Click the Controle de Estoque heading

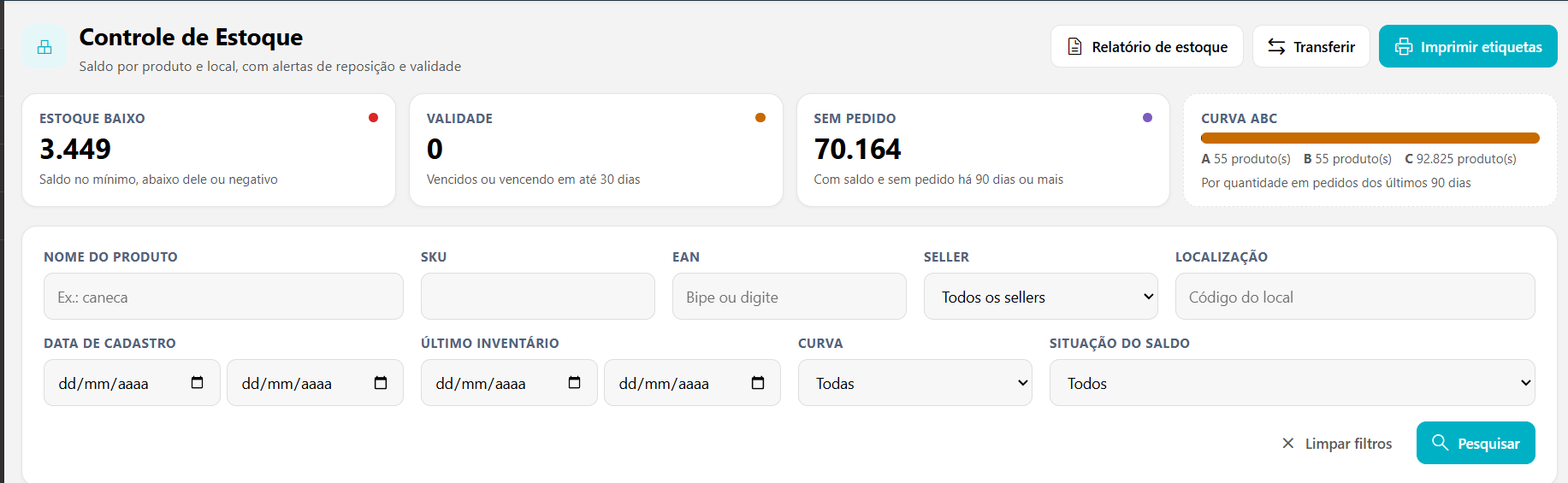point(191,38)
